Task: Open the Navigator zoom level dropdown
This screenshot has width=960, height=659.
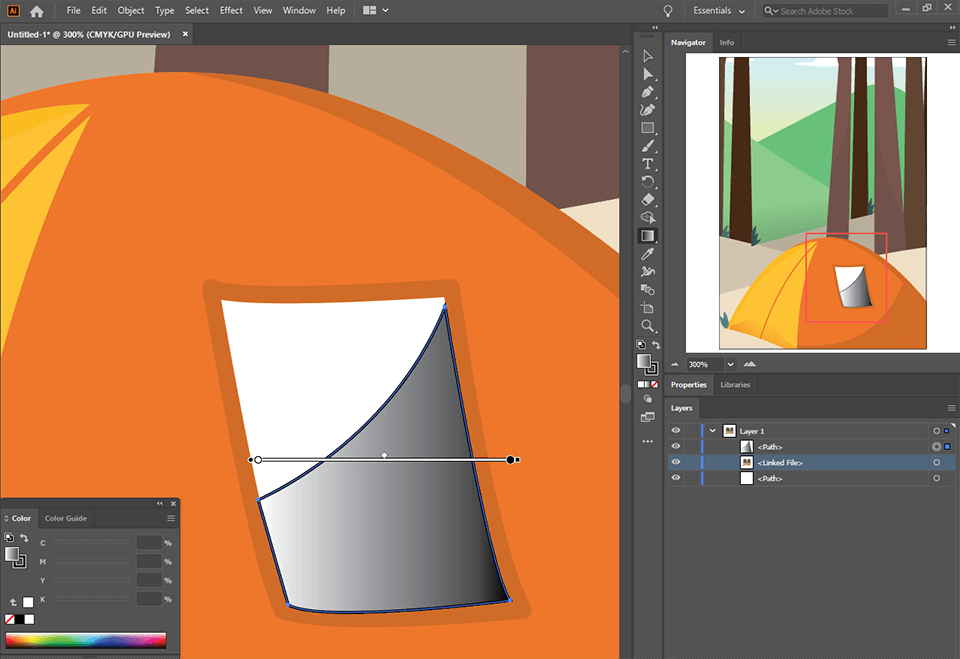Action: (x=730, y=364)
